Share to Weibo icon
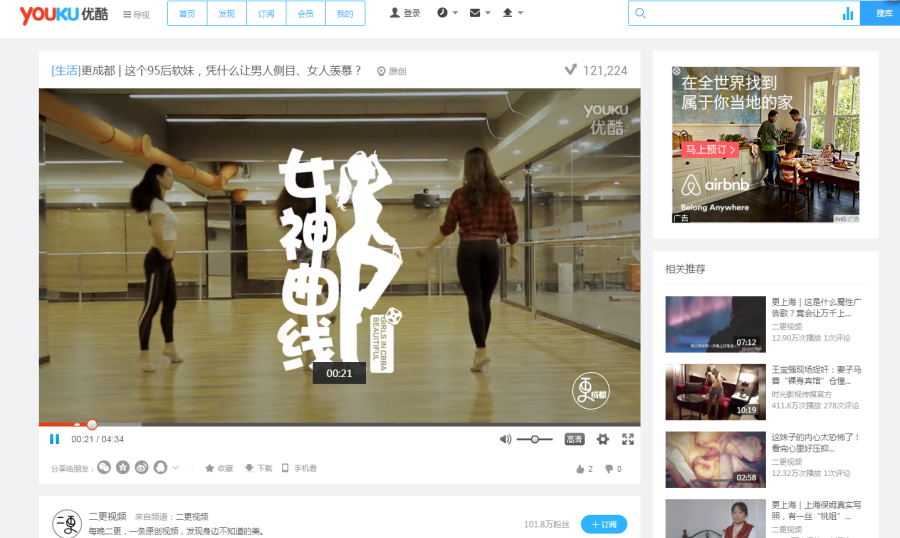The width and height of the screenshot is (900, 538). 142,467
